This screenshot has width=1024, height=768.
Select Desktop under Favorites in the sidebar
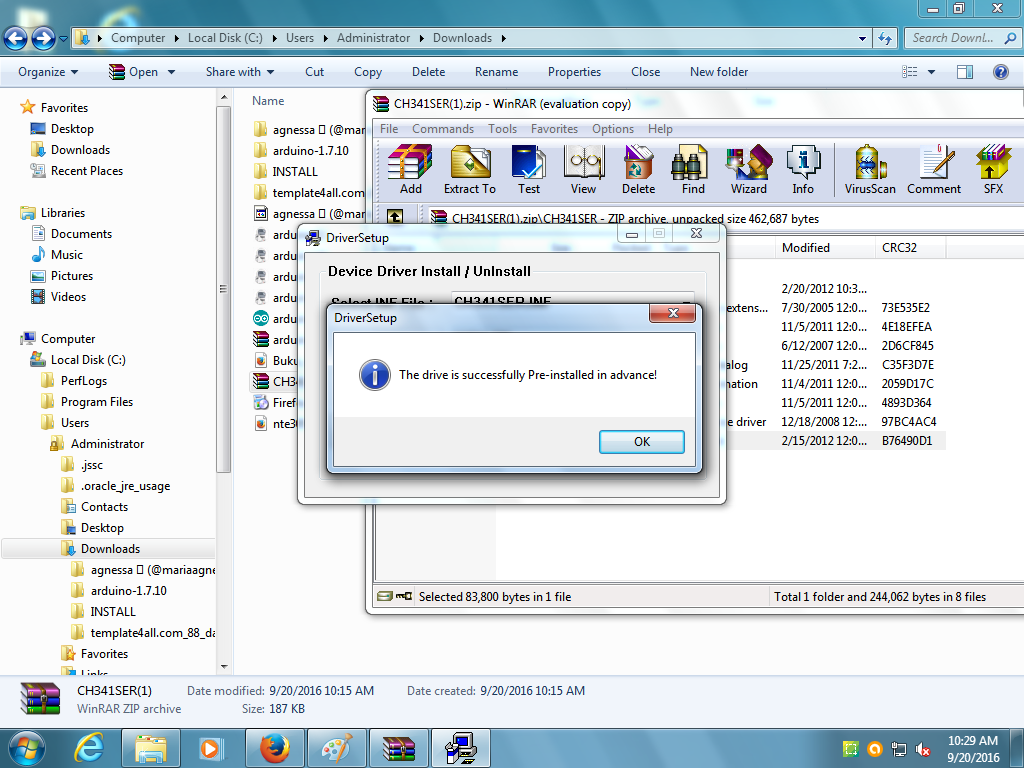tap(72, 129)
